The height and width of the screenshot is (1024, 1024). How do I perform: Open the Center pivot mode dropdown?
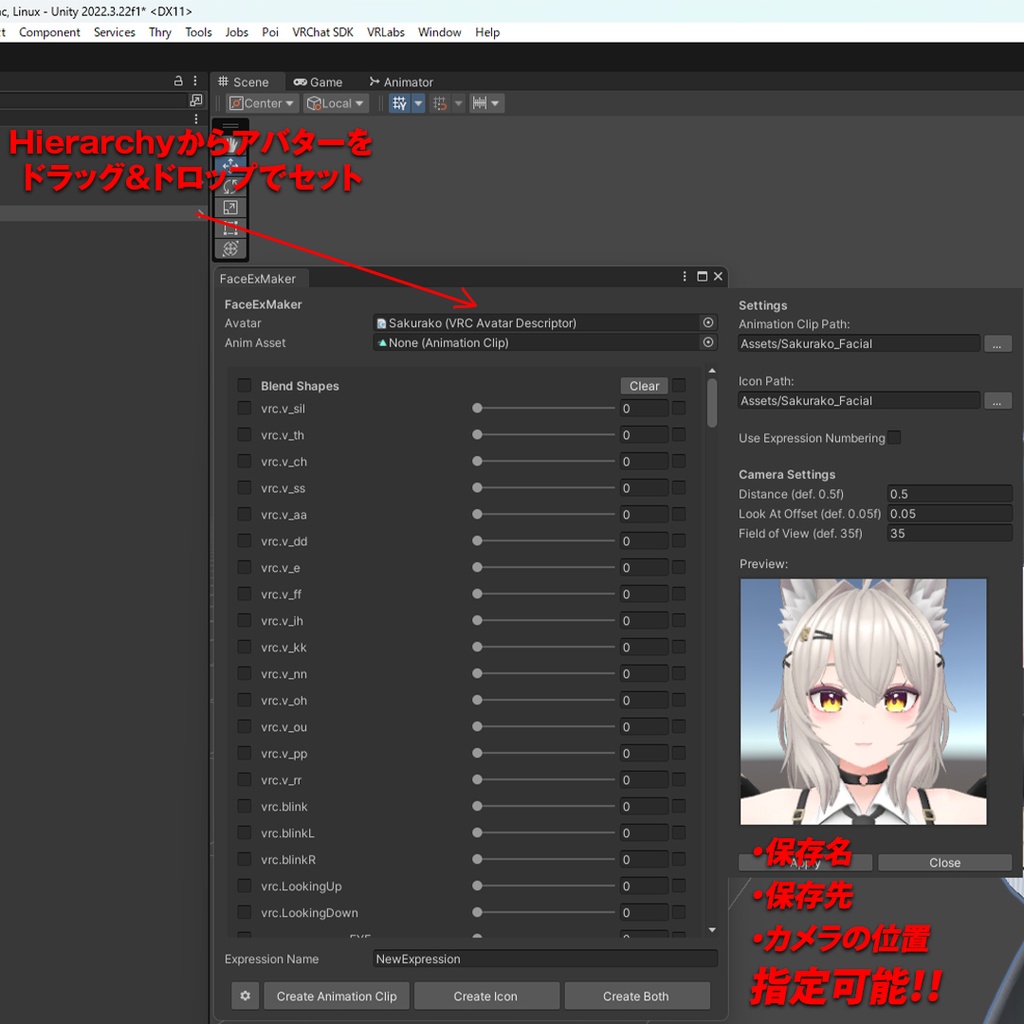coord(261,102)
